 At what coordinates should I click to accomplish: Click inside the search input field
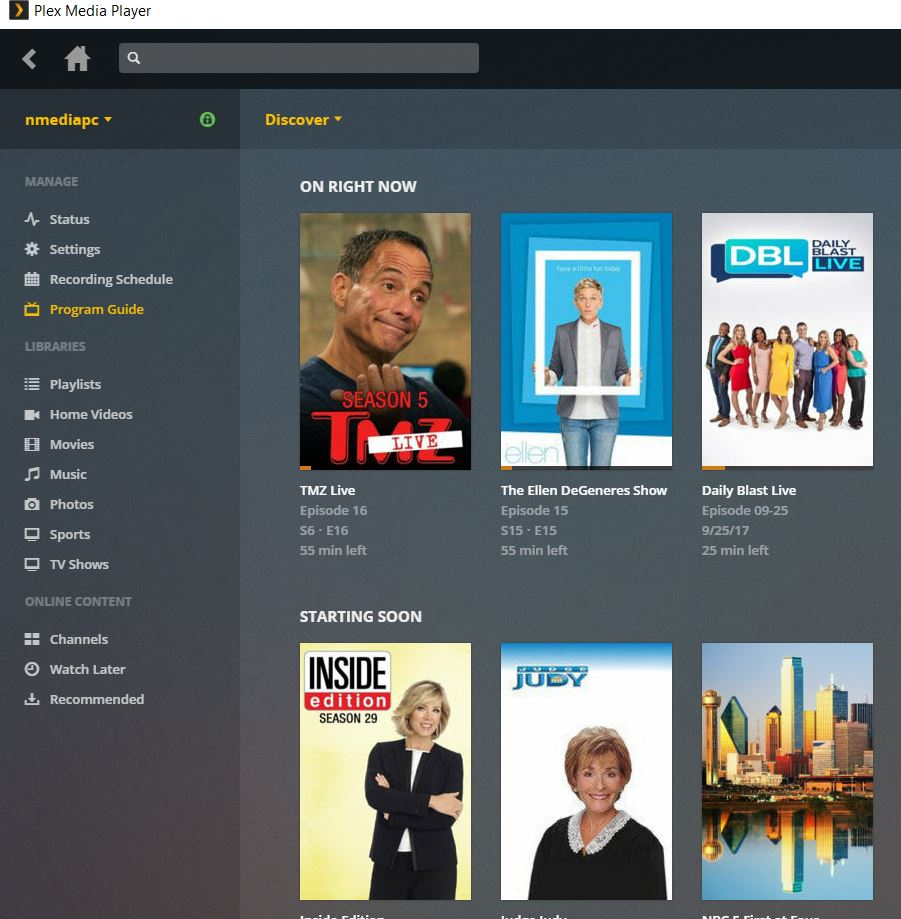point(298,58)
